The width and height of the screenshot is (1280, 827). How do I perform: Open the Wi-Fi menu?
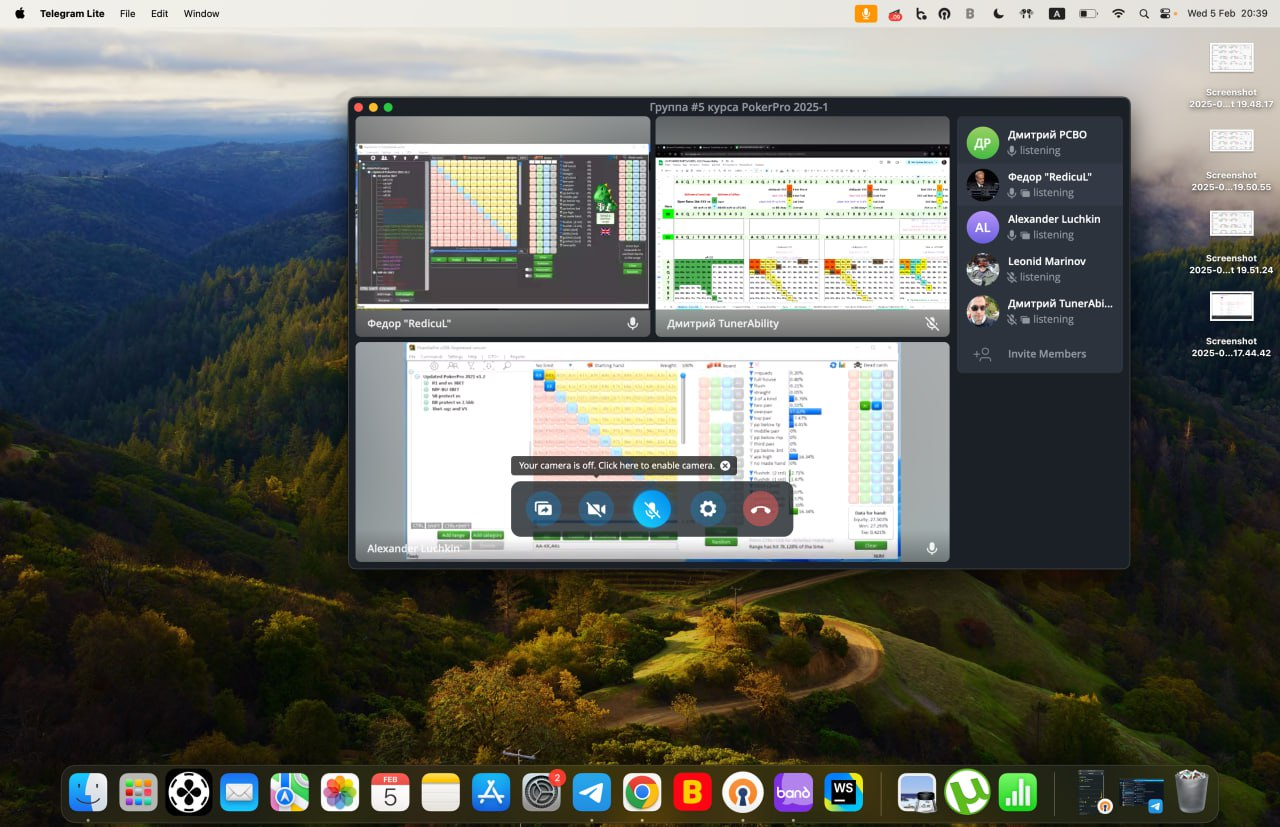point(1118,14)
